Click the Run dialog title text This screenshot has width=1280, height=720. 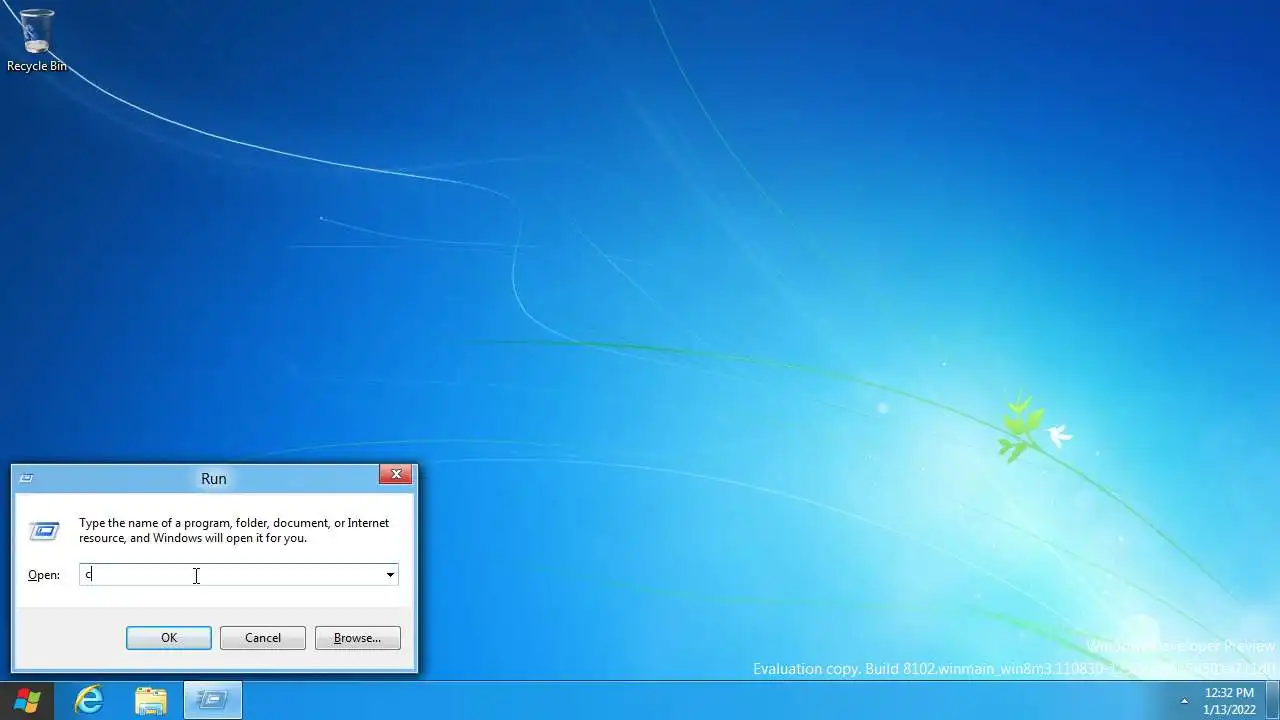(214, 478)
